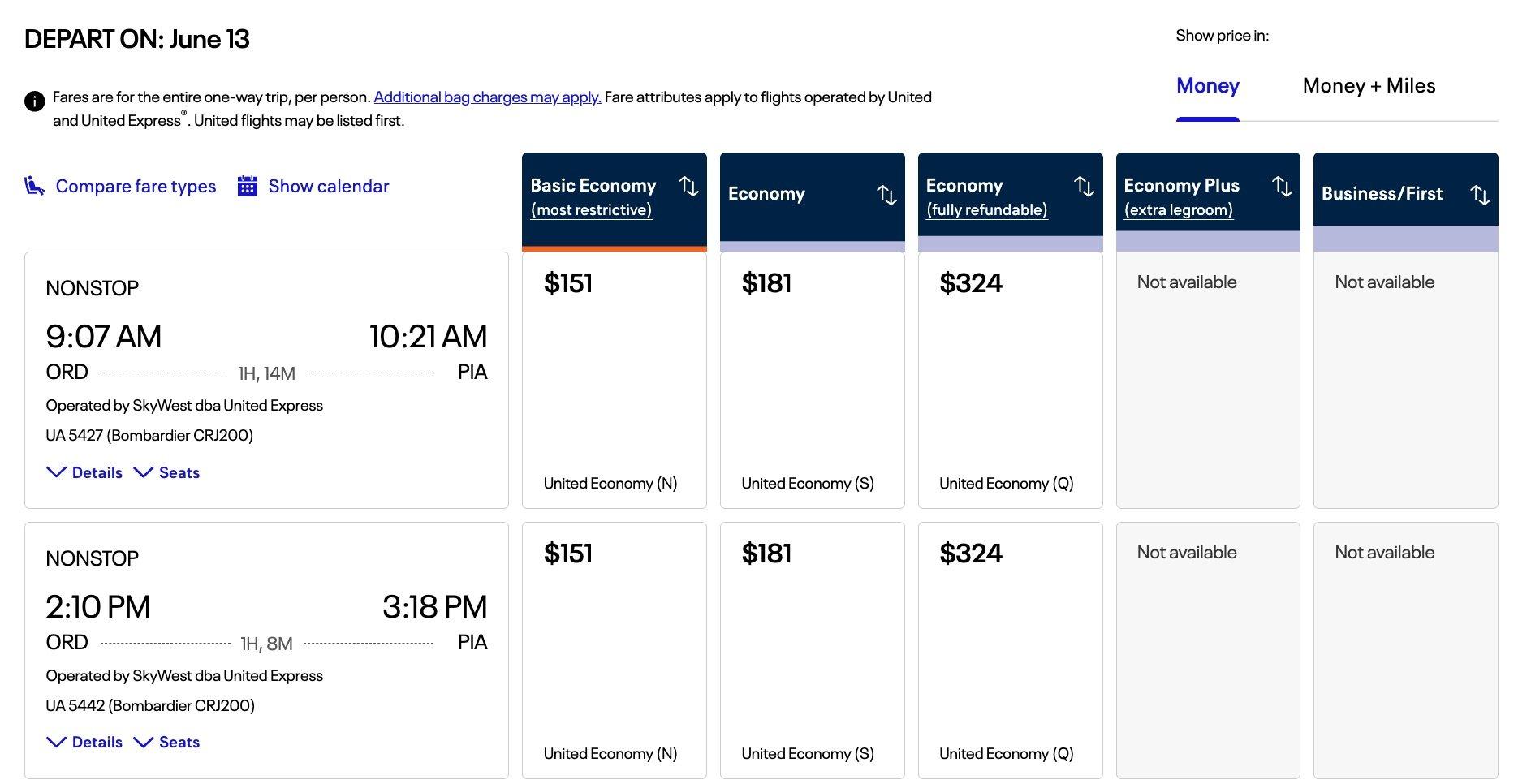Click United Economy (Q) label on second flight
Screen dimensions: 1531x784
pos(1007,753)
